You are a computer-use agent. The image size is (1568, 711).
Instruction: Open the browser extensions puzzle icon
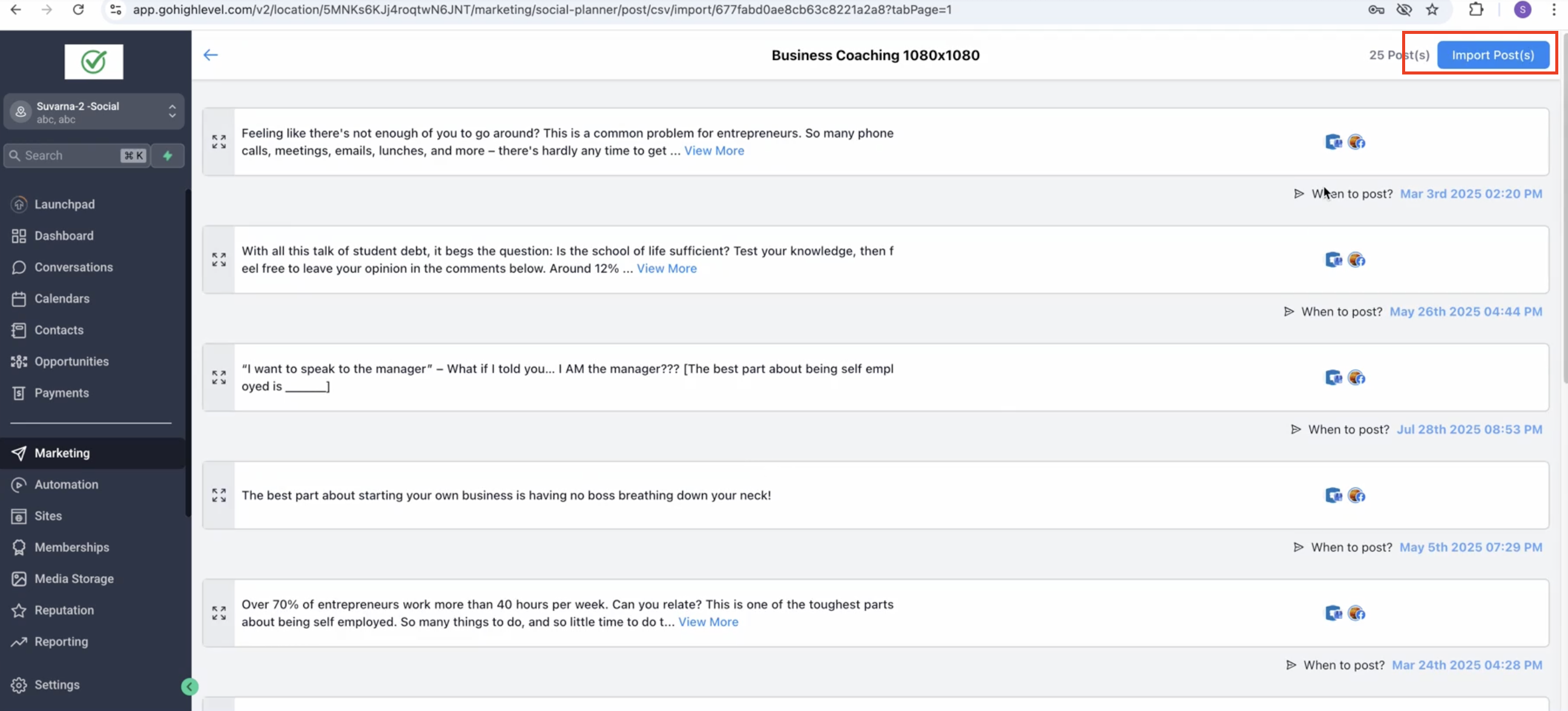tap(1475, 10)
